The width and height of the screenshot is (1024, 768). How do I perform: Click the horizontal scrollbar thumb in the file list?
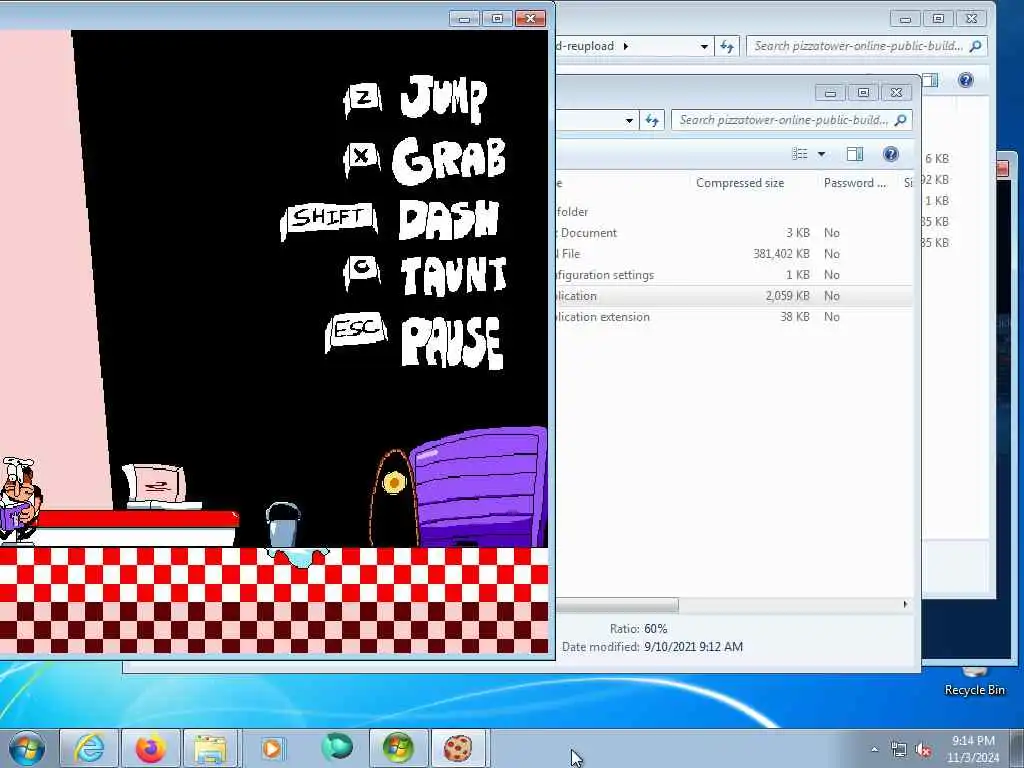pyautogui.click(x=617, y=605)
